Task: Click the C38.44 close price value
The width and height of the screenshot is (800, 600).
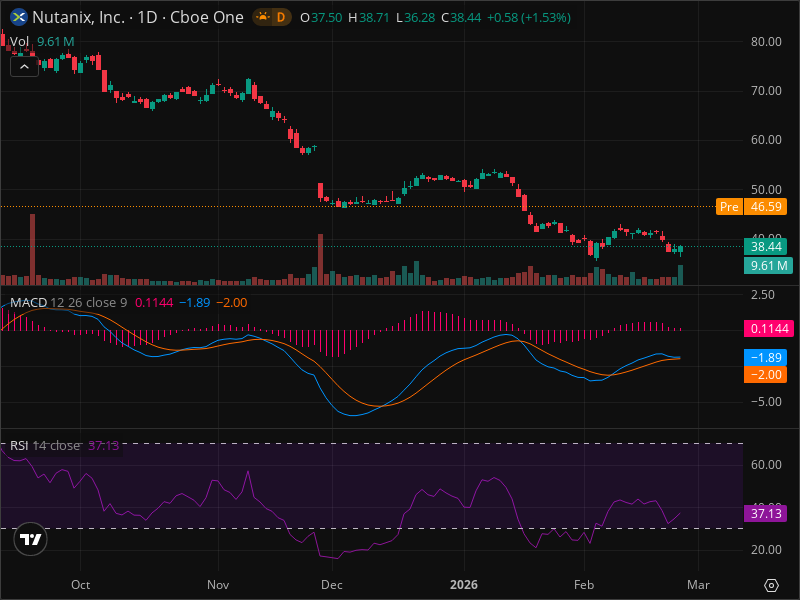Action: pos(461,17)
